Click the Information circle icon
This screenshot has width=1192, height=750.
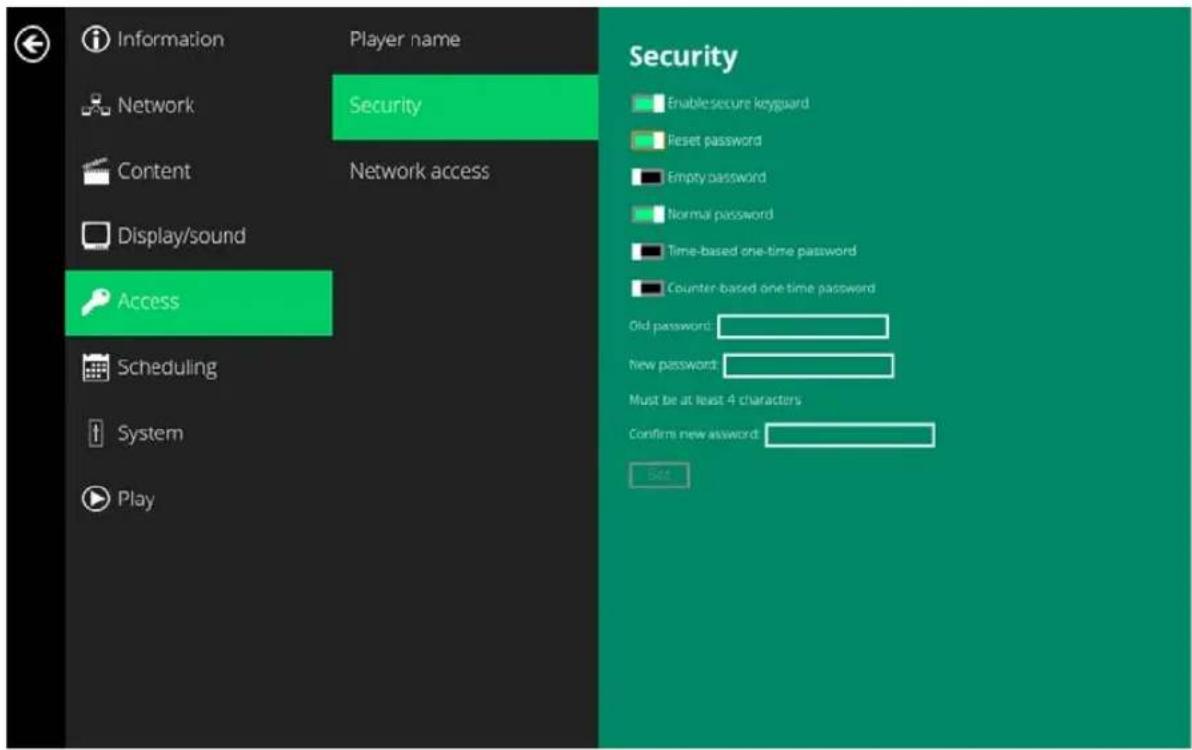pyautogui.click(x=96, y=39)
